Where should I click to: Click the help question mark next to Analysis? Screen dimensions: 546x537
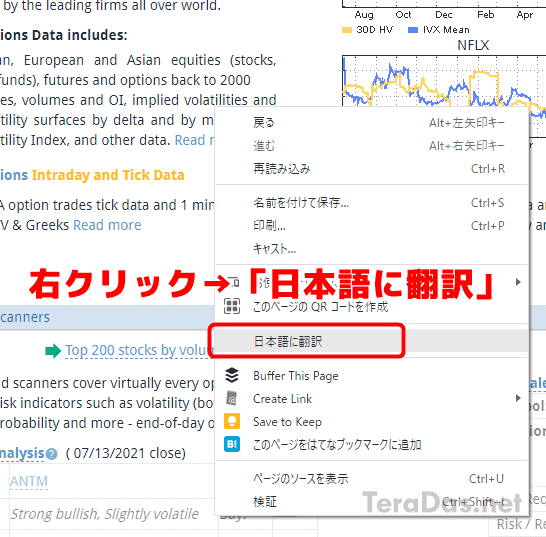[x=52, y=454]
